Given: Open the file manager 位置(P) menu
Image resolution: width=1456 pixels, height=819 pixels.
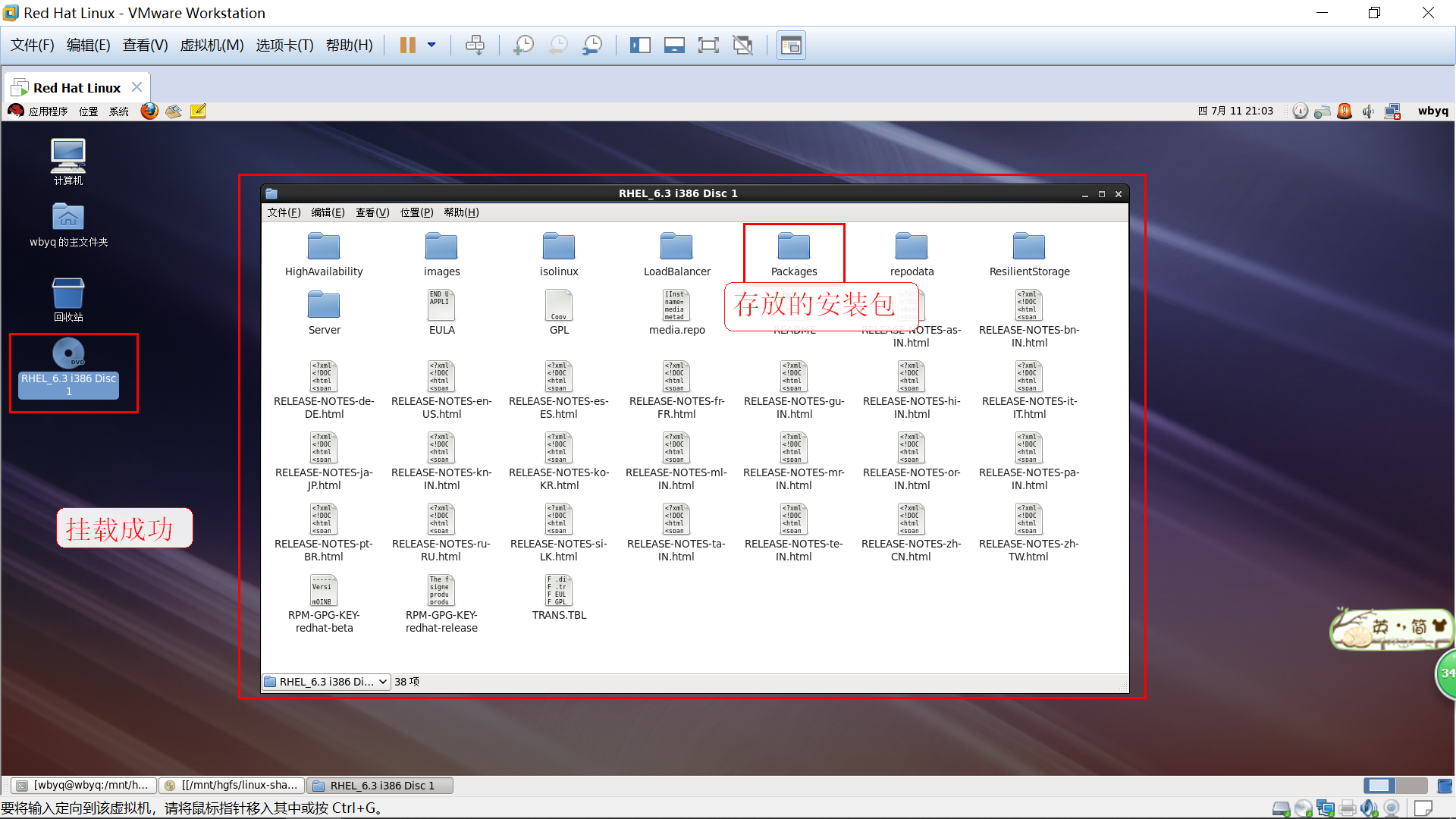Looking at the screenshot, I should pyautogui.click(x=416, y=212).
